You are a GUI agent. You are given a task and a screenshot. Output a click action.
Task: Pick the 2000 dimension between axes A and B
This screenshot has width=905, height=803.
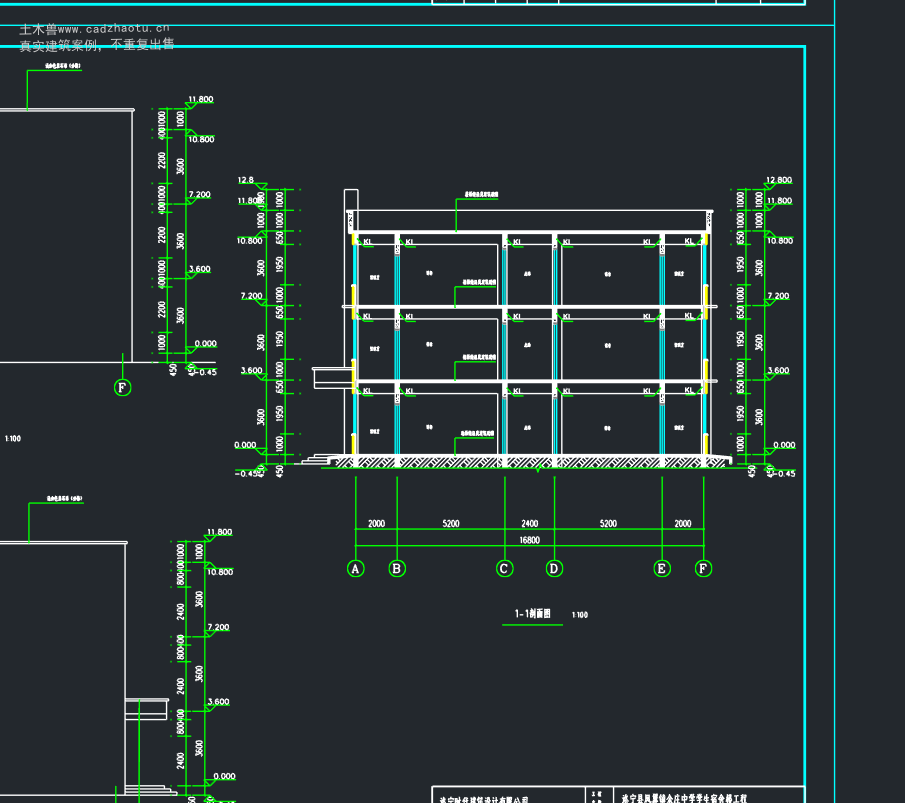(376, 524)
